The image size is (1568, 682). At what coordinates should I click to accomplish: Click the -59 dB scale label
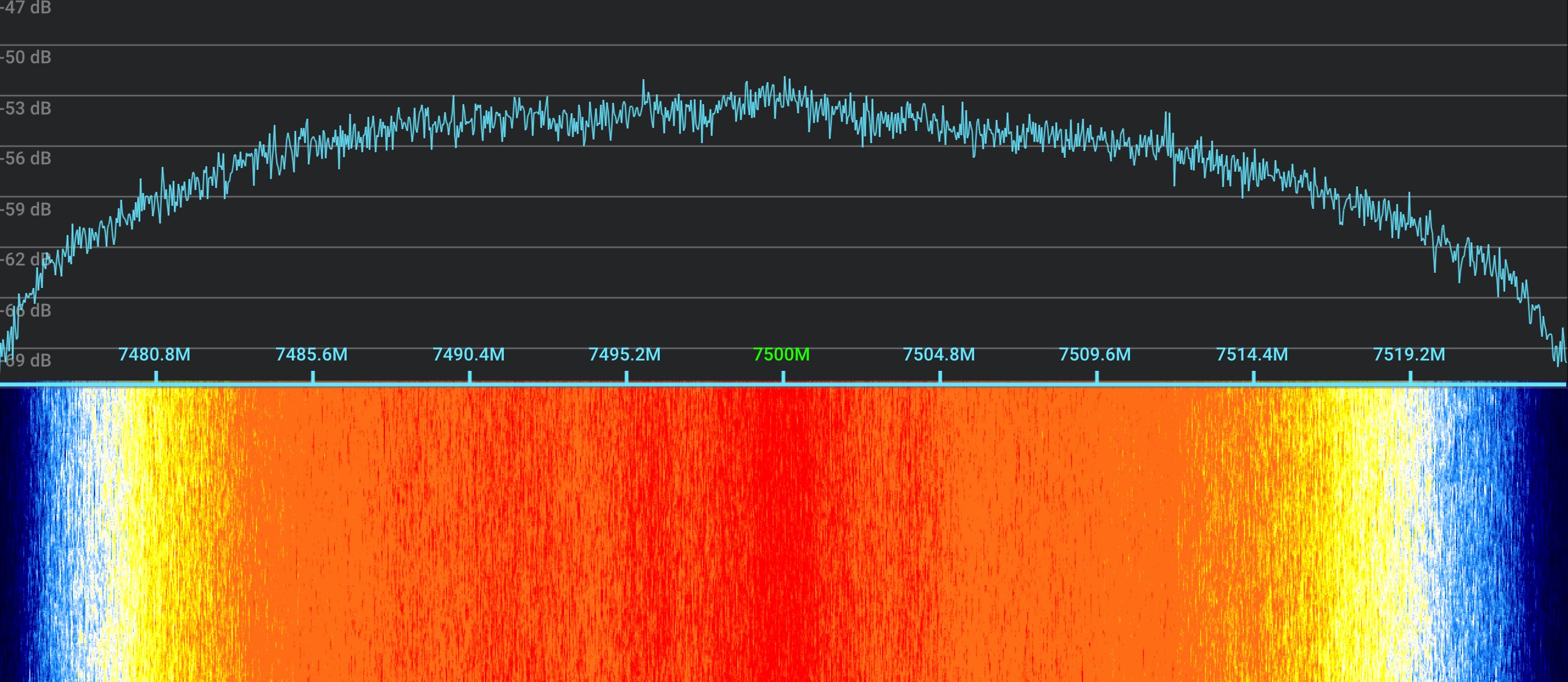click(26, 209)
